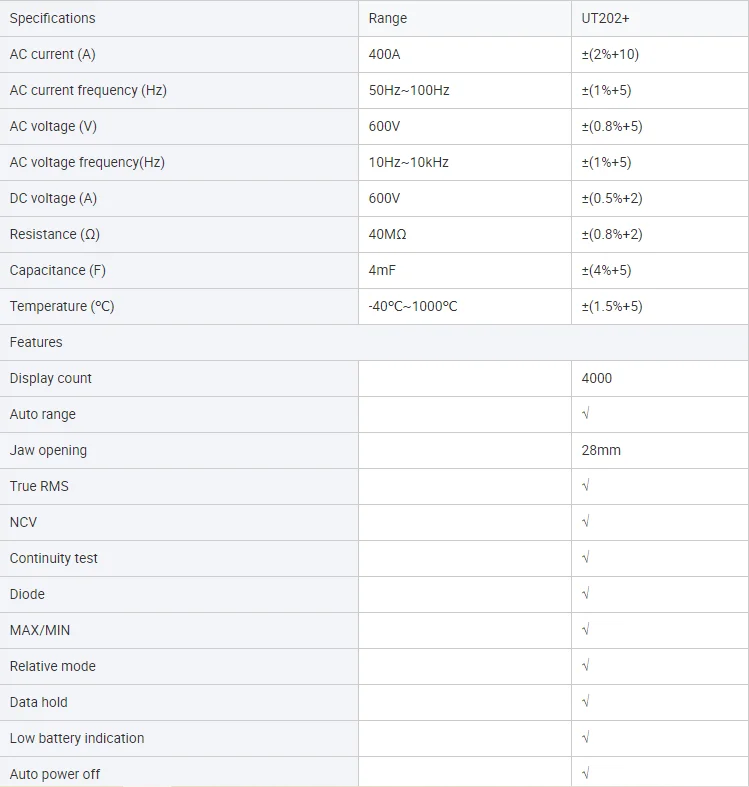749x787 pixels.
Task: Select the 50Hz~100Hz range cell
Action: pos(409,90)
